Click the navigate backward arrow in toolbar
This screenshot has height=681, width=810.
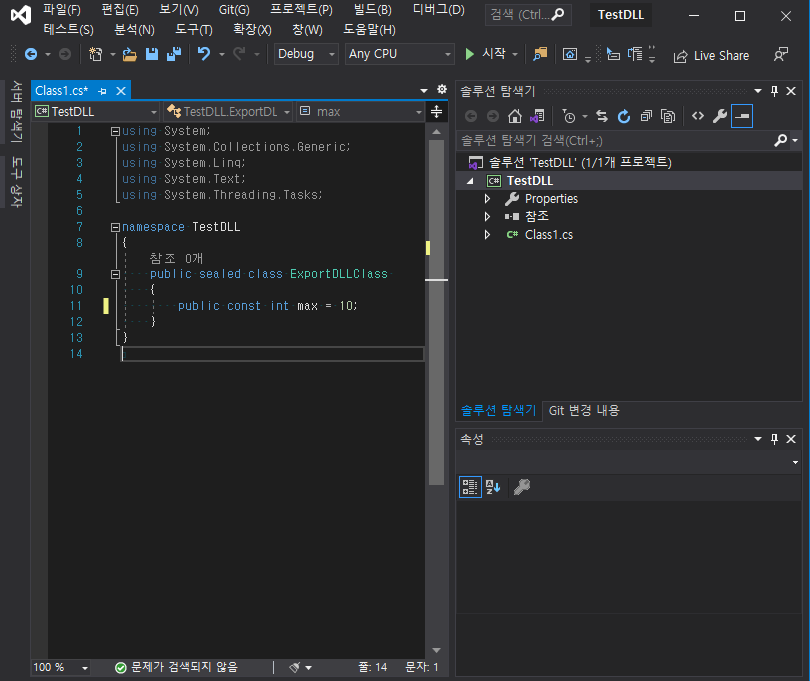(31, 54)
